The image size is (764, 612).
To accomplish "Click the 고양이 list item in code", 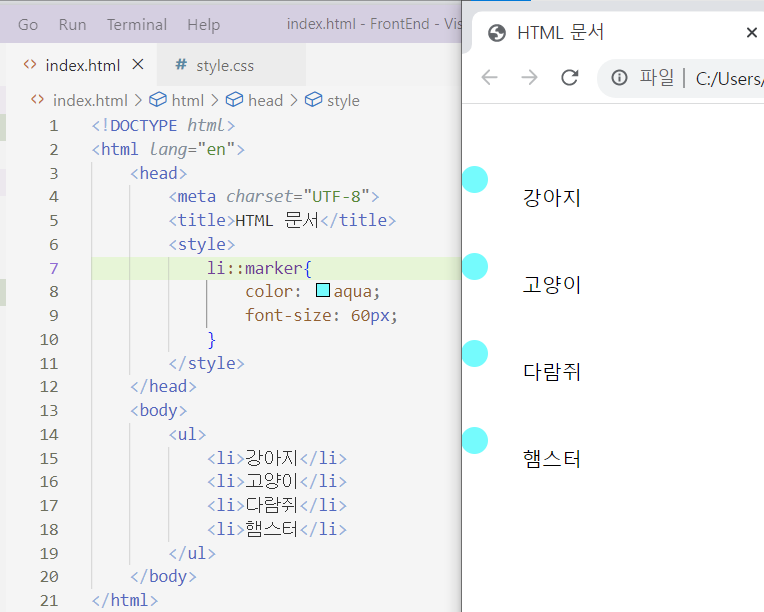I will [x=277, y=481].
